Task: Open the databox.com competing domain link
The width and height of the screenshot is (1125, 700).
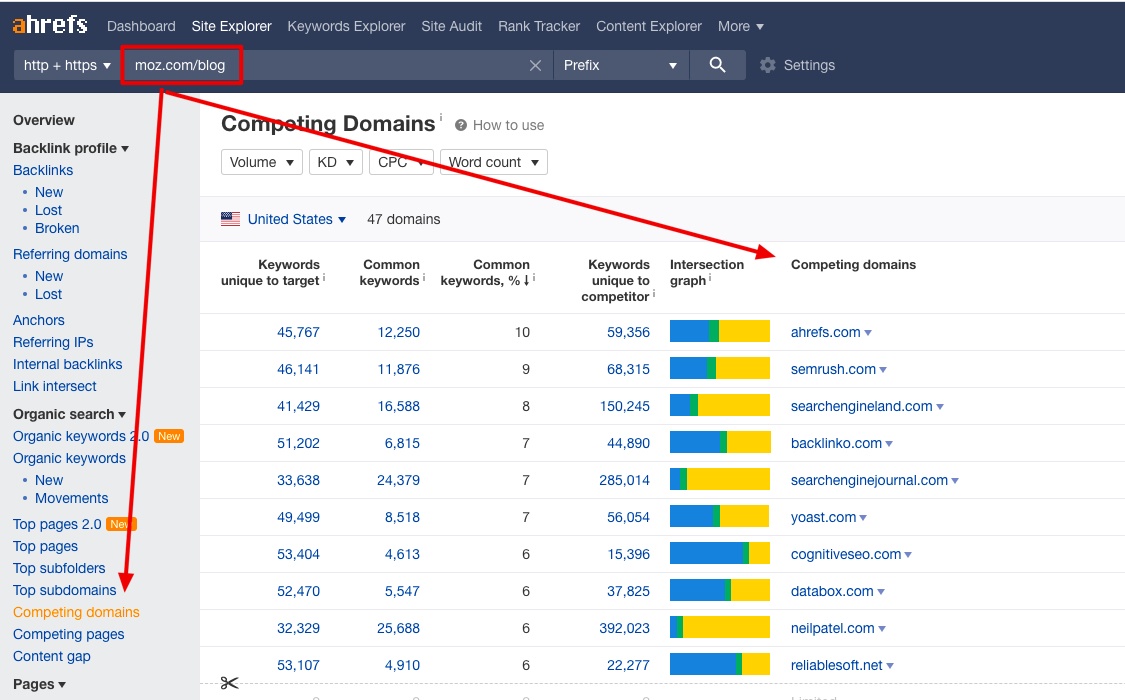Action: [x=832, y=592]
